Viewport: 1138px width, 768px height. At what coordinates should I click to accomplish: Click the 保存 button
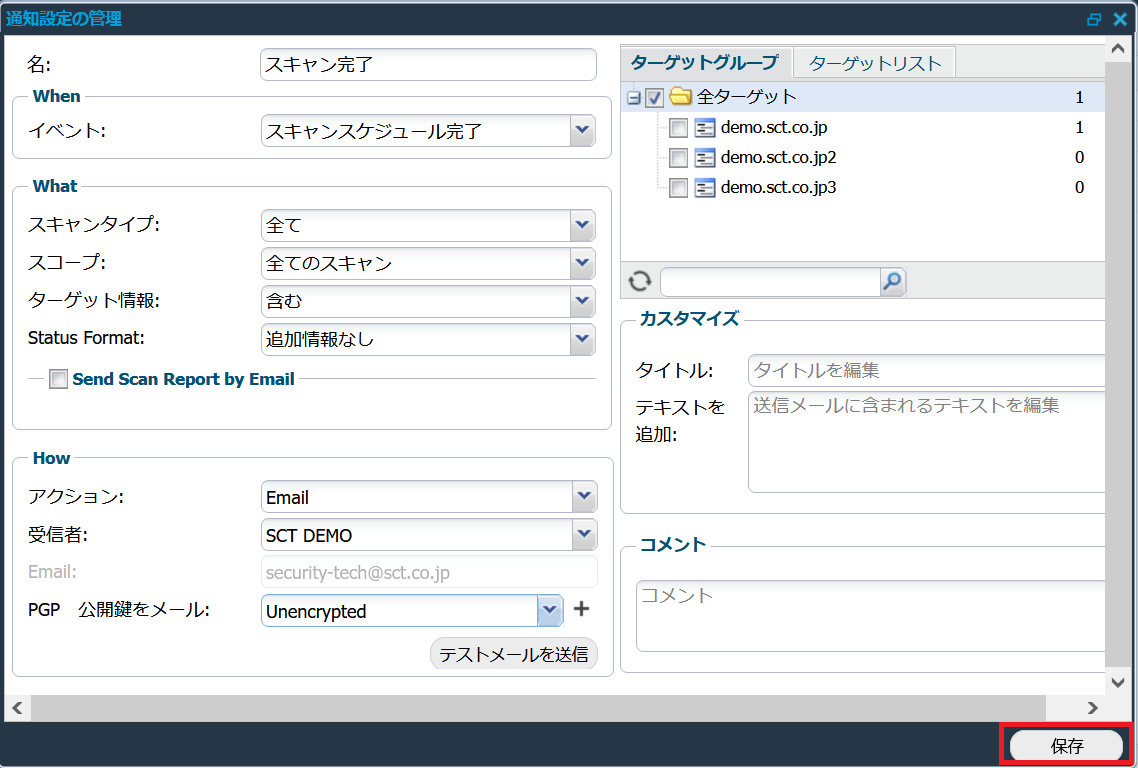[1067, 745]
